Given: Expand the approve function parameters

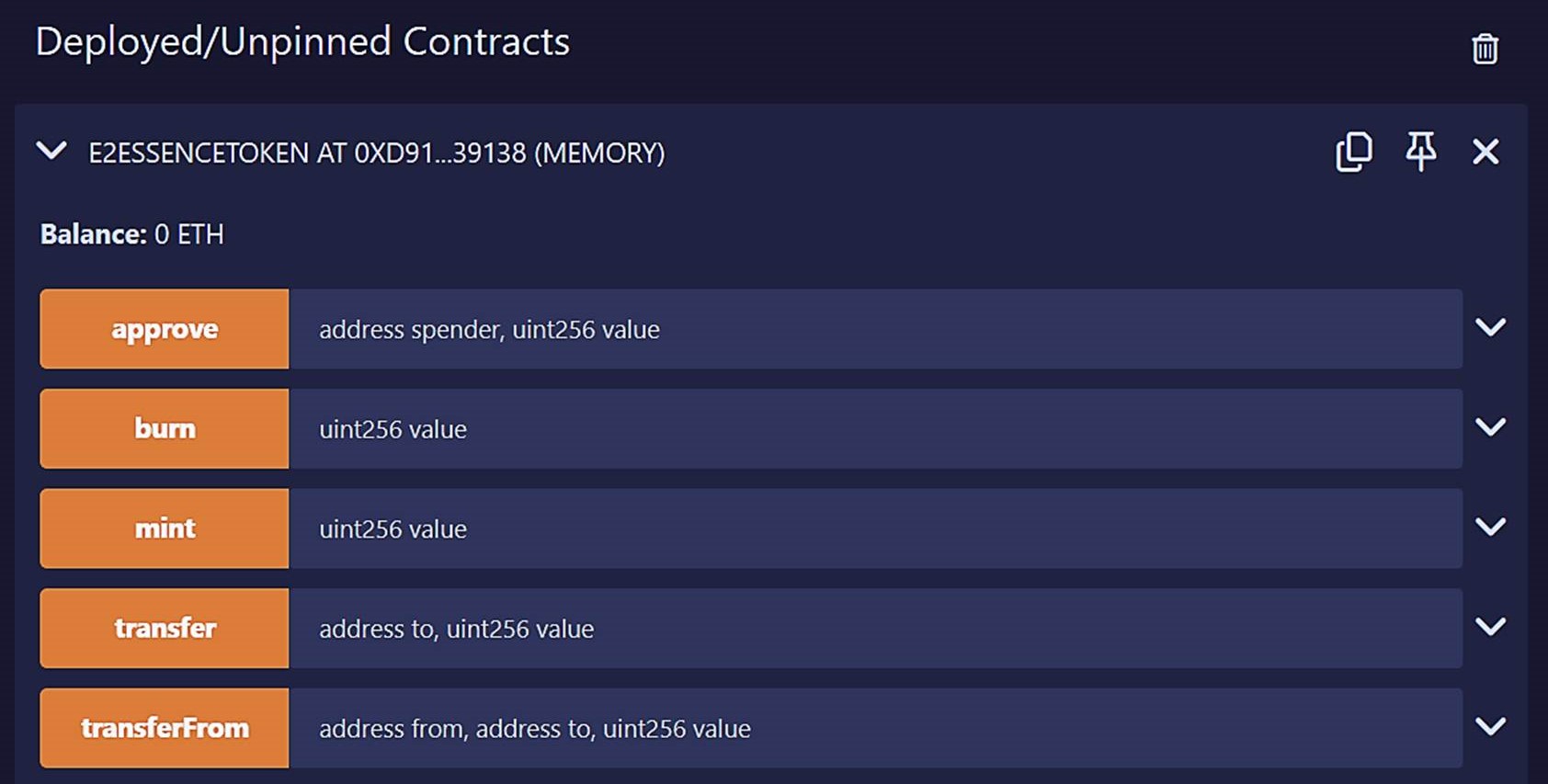Looking at the screenshot, I should (1490, 328).
